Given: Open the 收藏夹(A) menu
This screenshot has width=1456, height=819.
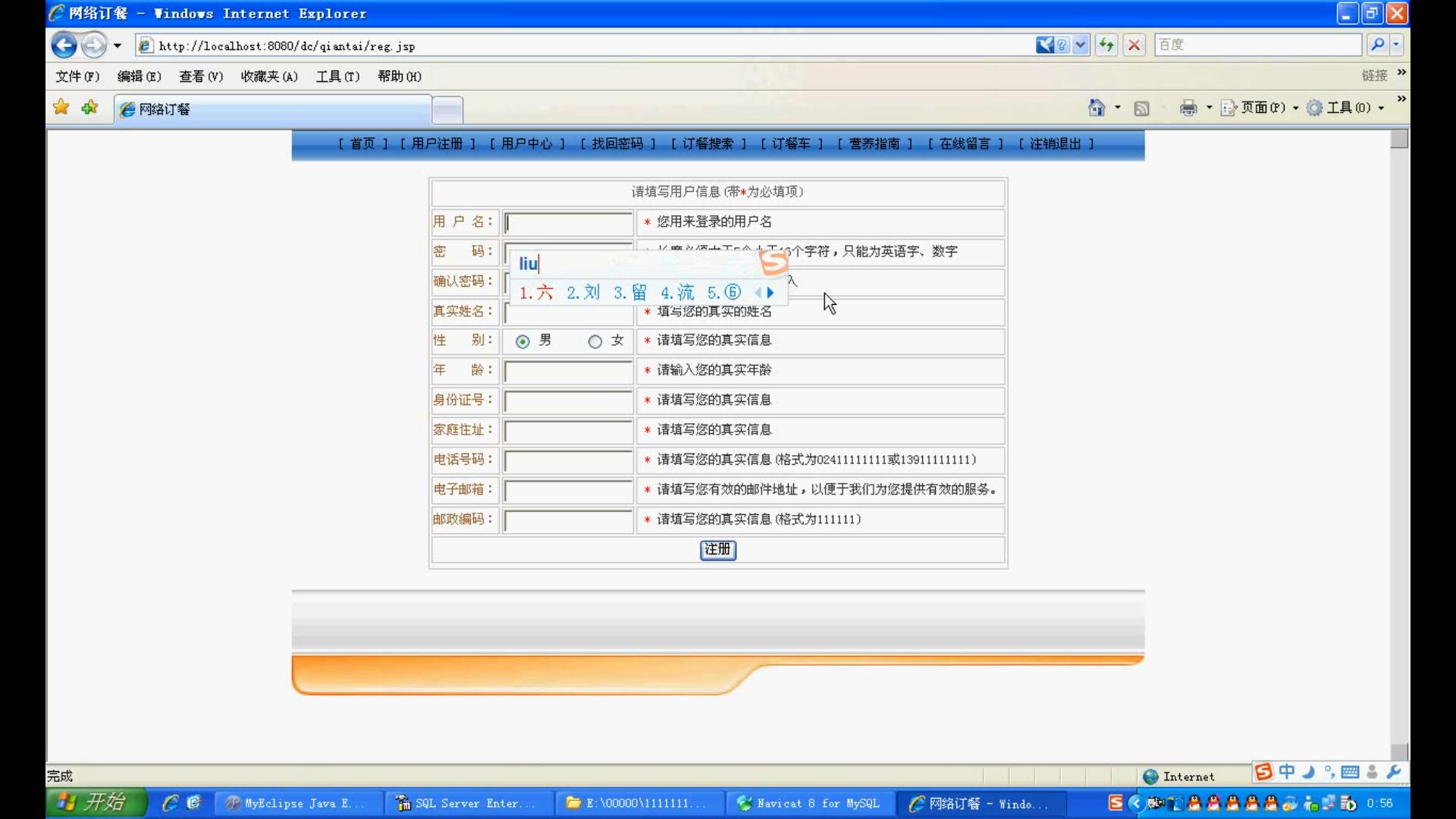Looking at the screenshot, I should point(269,77).
